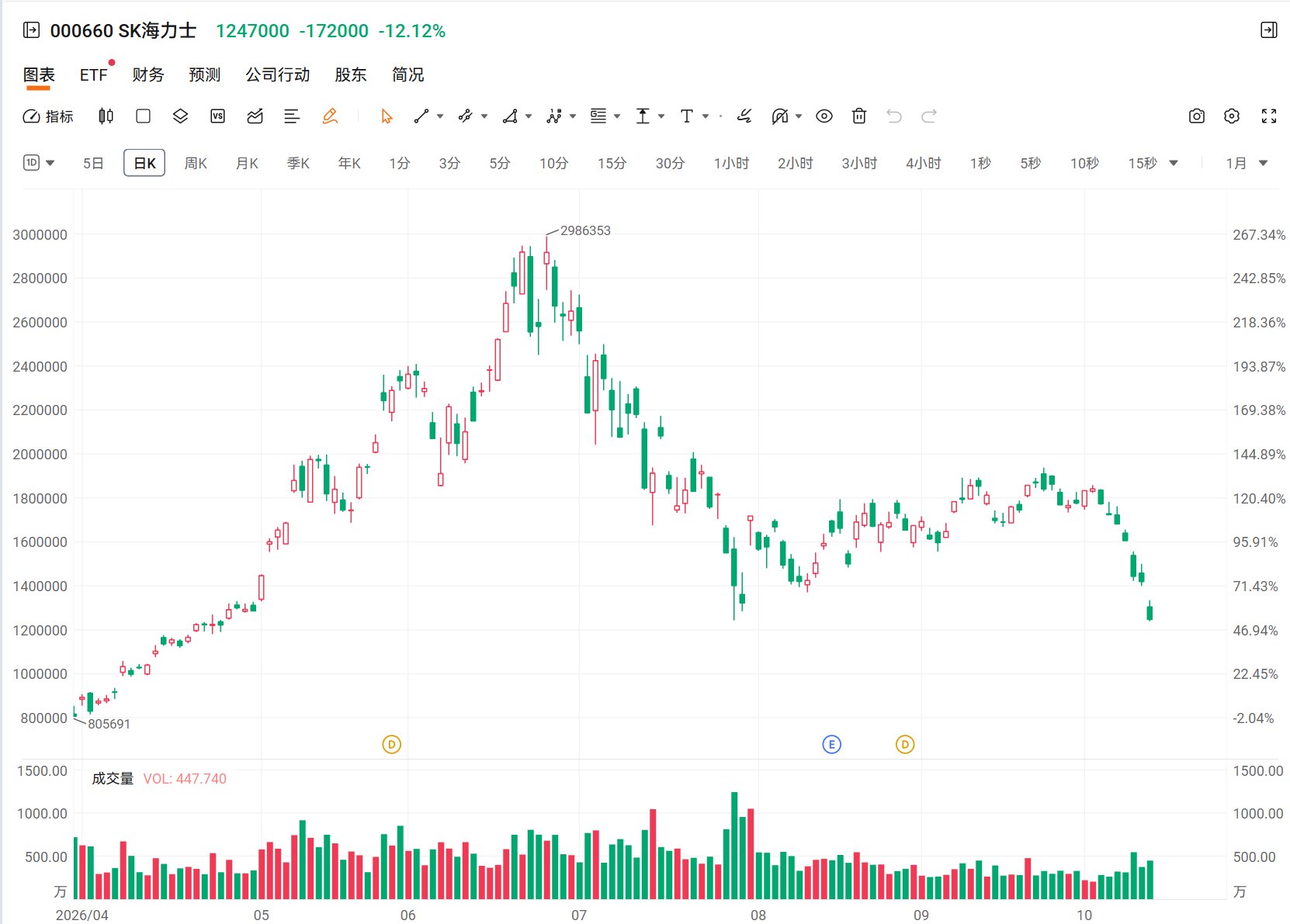1290x924 pixels.
Task: Select the 15分 interval
Action: [612, 163]
